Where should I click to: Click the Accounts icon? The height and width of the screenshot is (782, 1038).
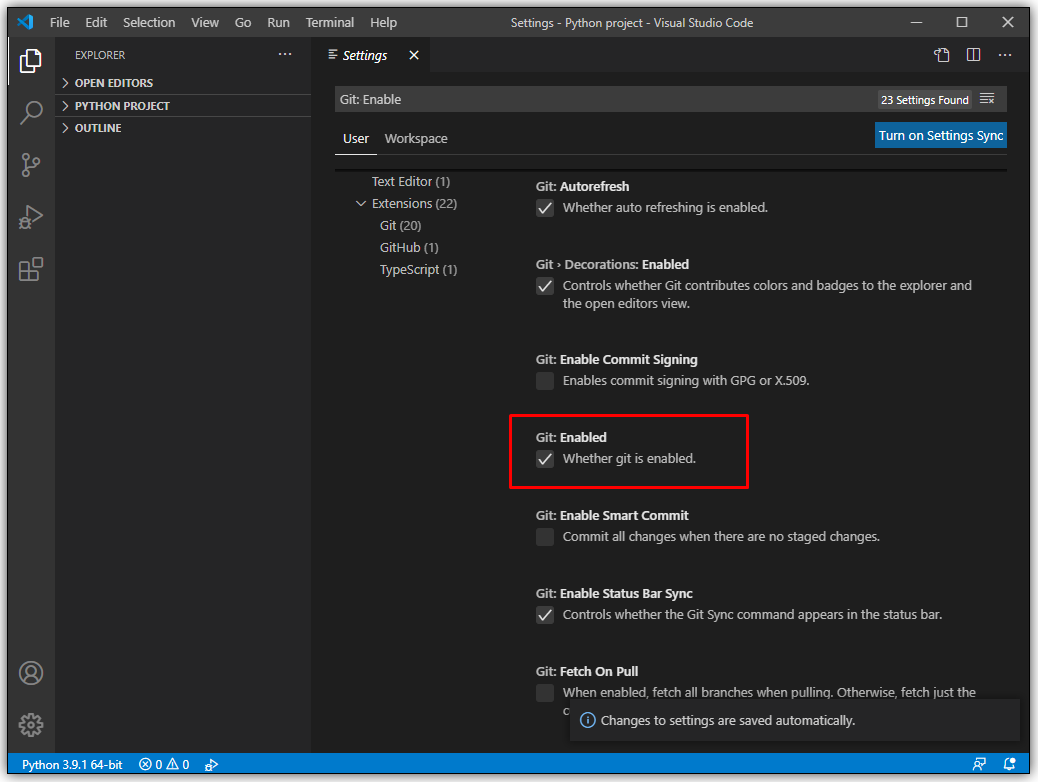(31, 672)
